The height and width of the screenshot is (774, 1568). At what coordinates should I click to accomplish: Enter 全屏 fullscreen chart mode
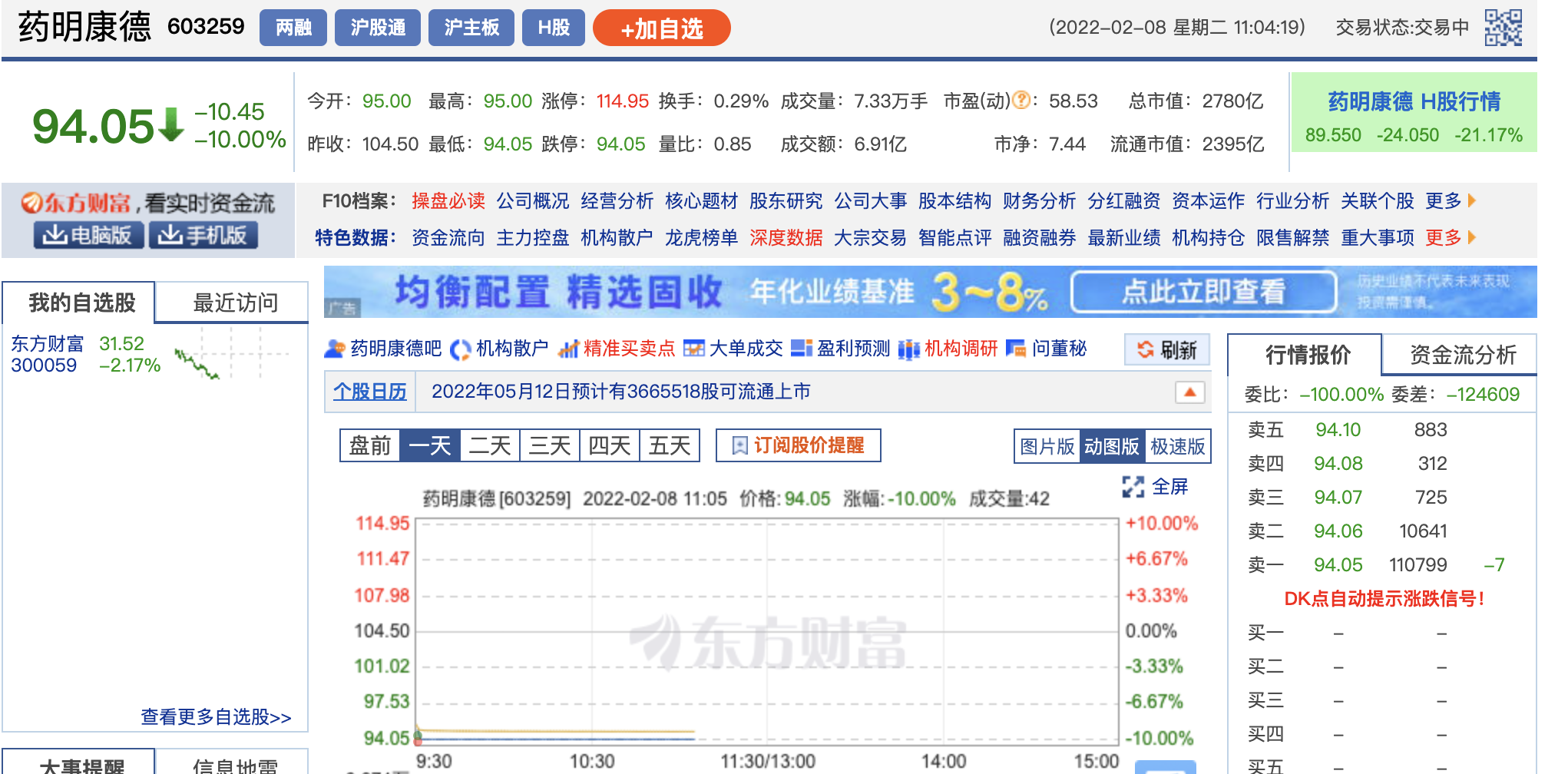(1155, 487)
